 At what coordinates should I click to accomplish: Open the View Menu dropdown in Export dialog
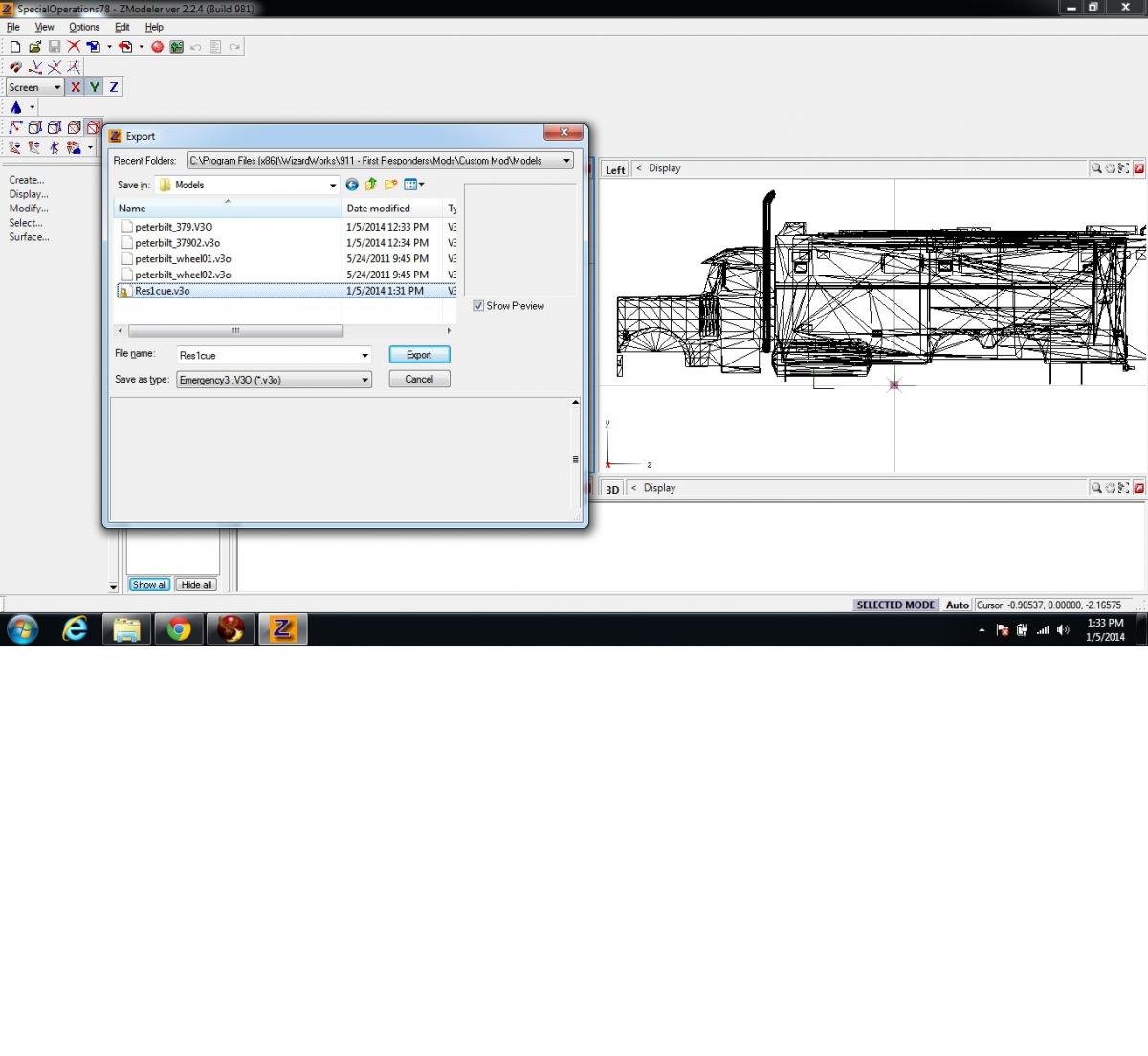414,185
